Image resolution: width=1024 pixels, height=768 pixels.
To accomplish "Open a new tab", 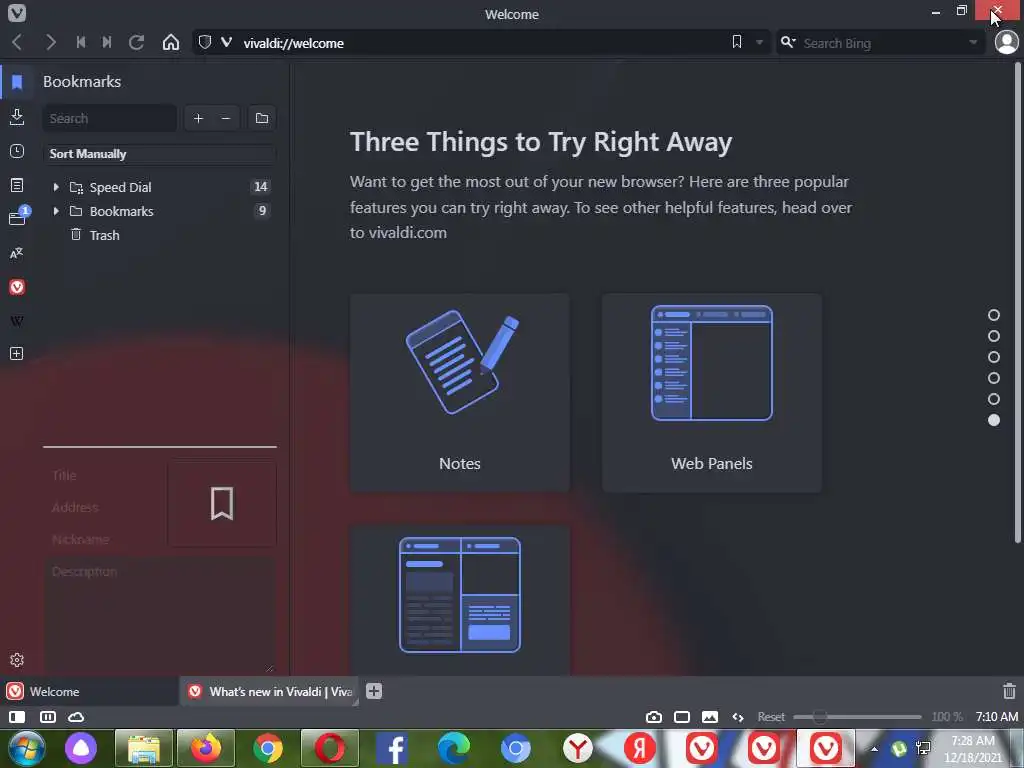I will (374, 691).
